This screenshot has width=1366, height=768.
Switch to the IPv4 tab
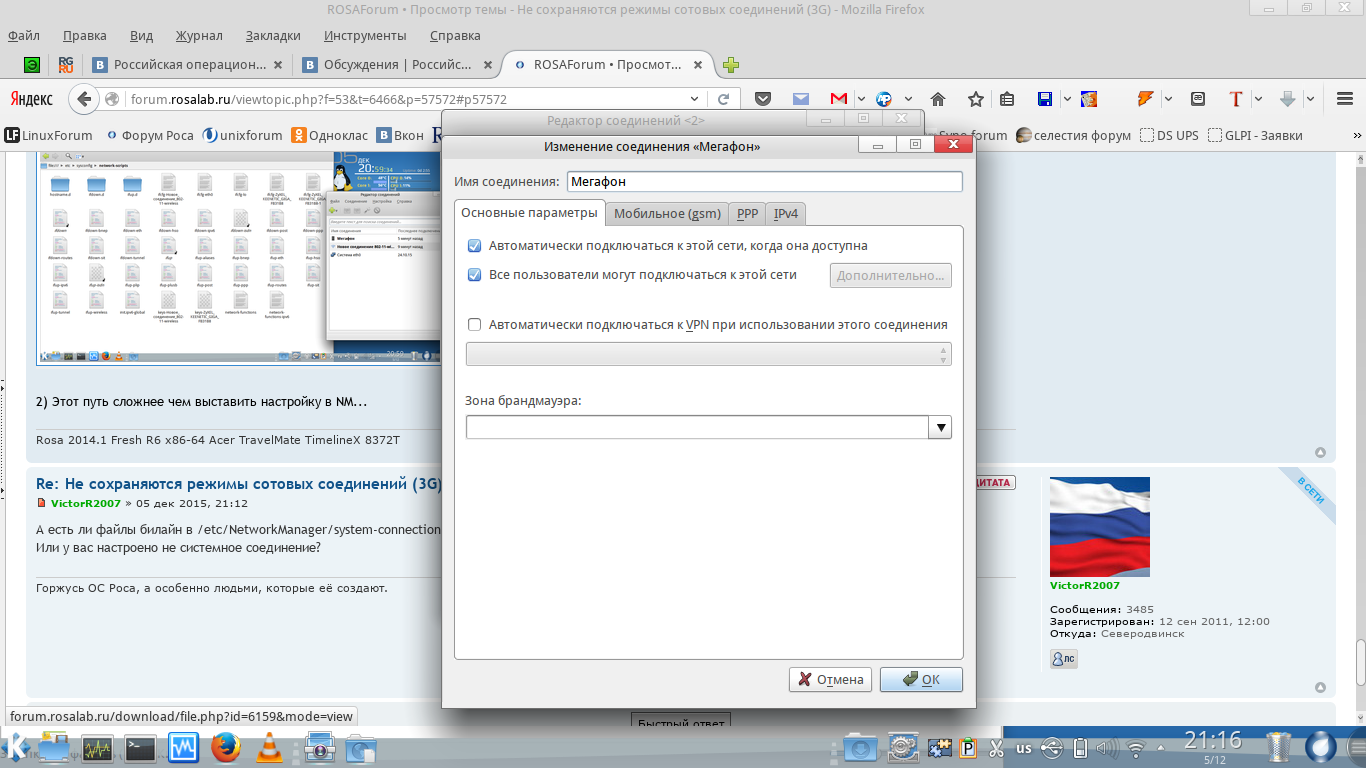pos(786,213)
